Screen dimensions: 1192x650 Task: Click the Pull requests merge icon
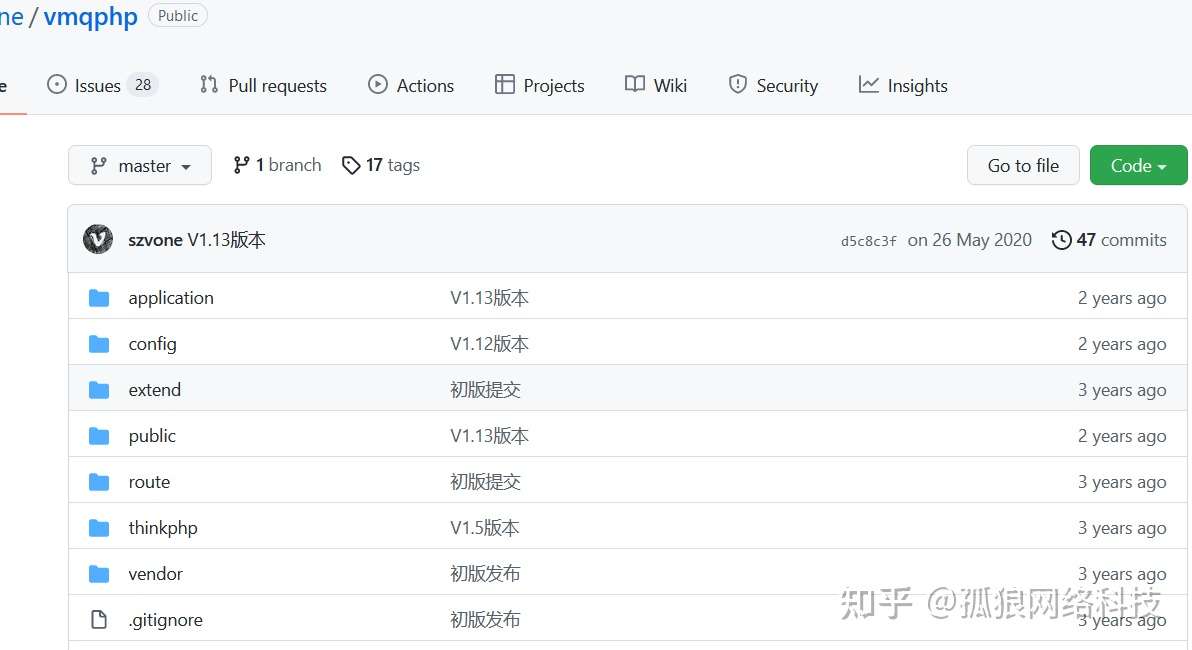(x=209, y=84)
